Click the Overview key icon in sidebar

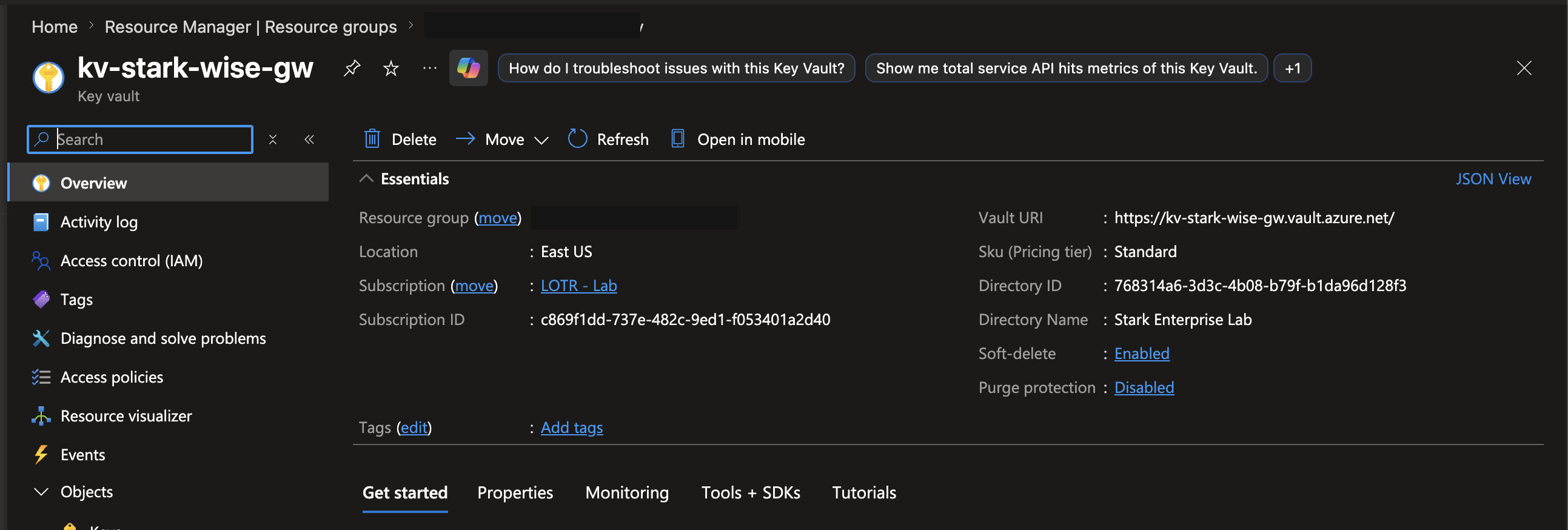pyautogui.click(x=41, y=183)
